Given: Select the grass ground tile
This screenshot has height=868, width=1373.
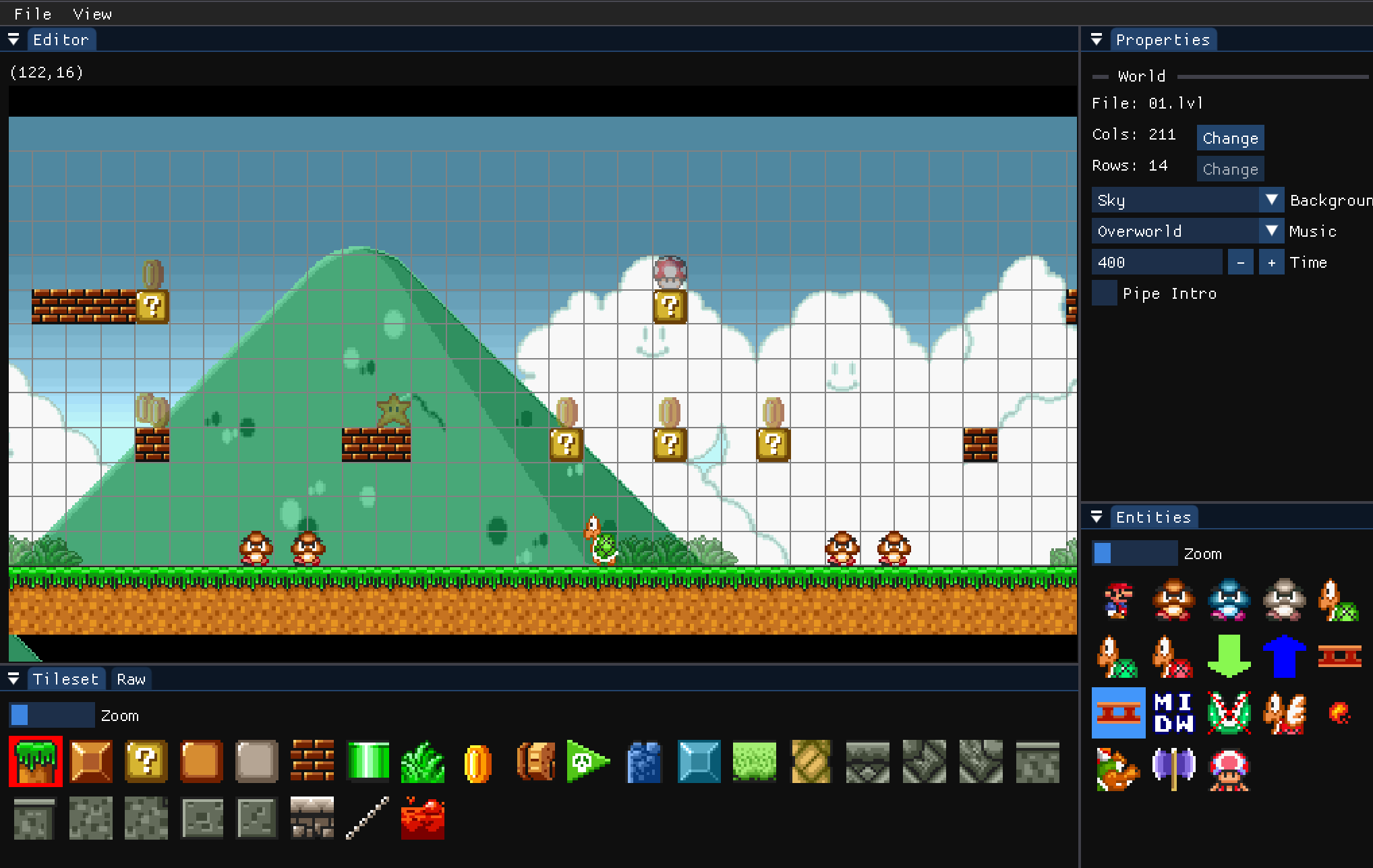Looking at the screenshot, I should coord(36,761).
